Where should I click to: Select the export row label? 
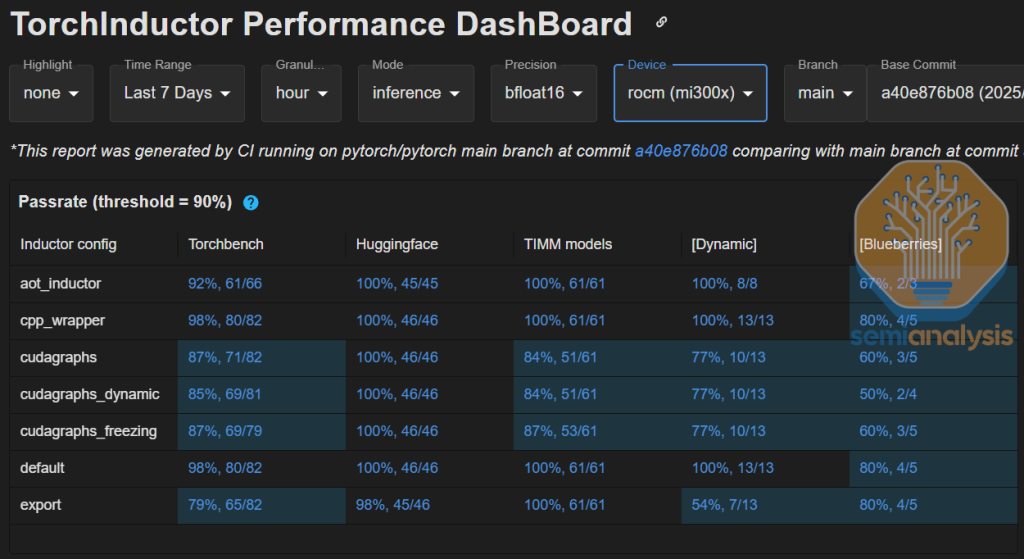pyautogui.click(x=40, y=505)
